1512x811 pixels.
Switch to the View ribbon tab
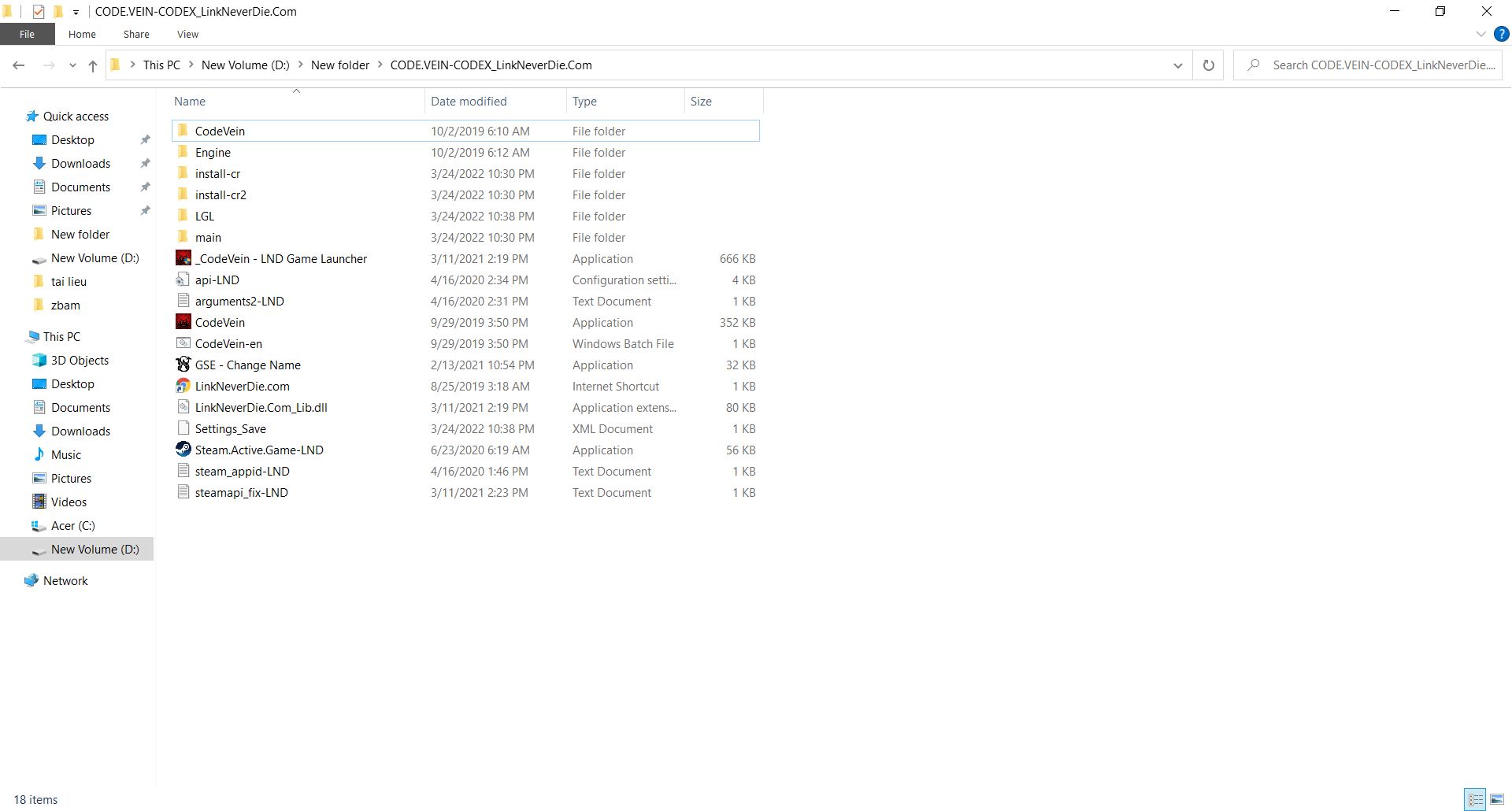(x=187, y=34)
